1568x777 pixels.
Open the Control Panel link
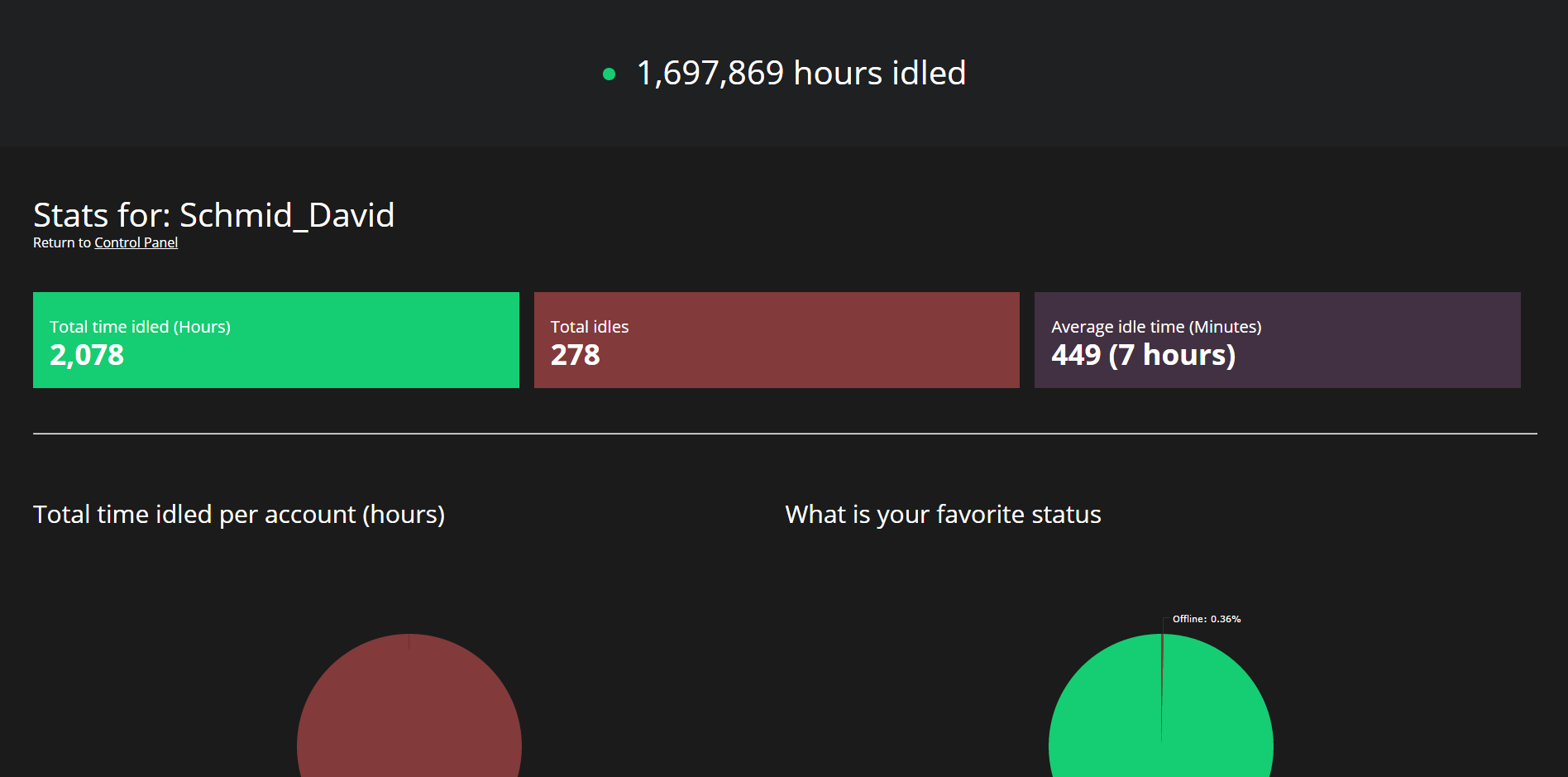coord(136,242)
